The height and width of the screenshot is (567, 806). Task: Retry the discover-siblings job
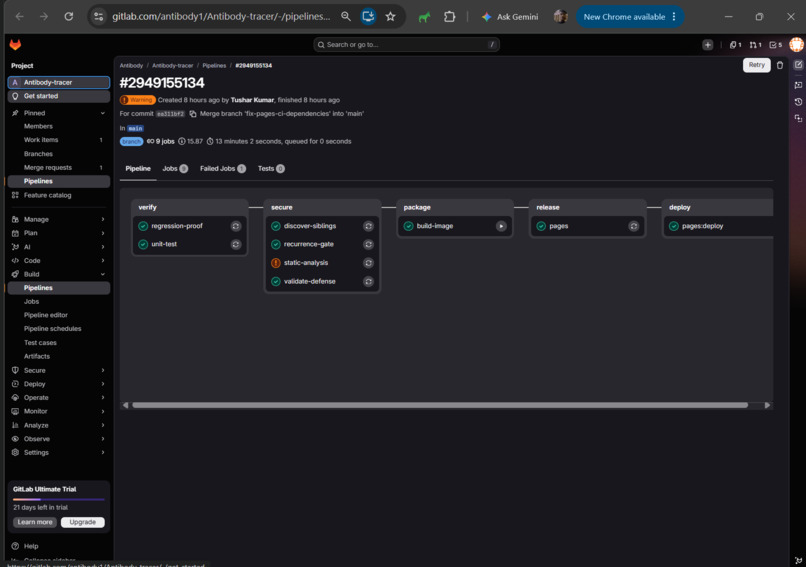368,226
